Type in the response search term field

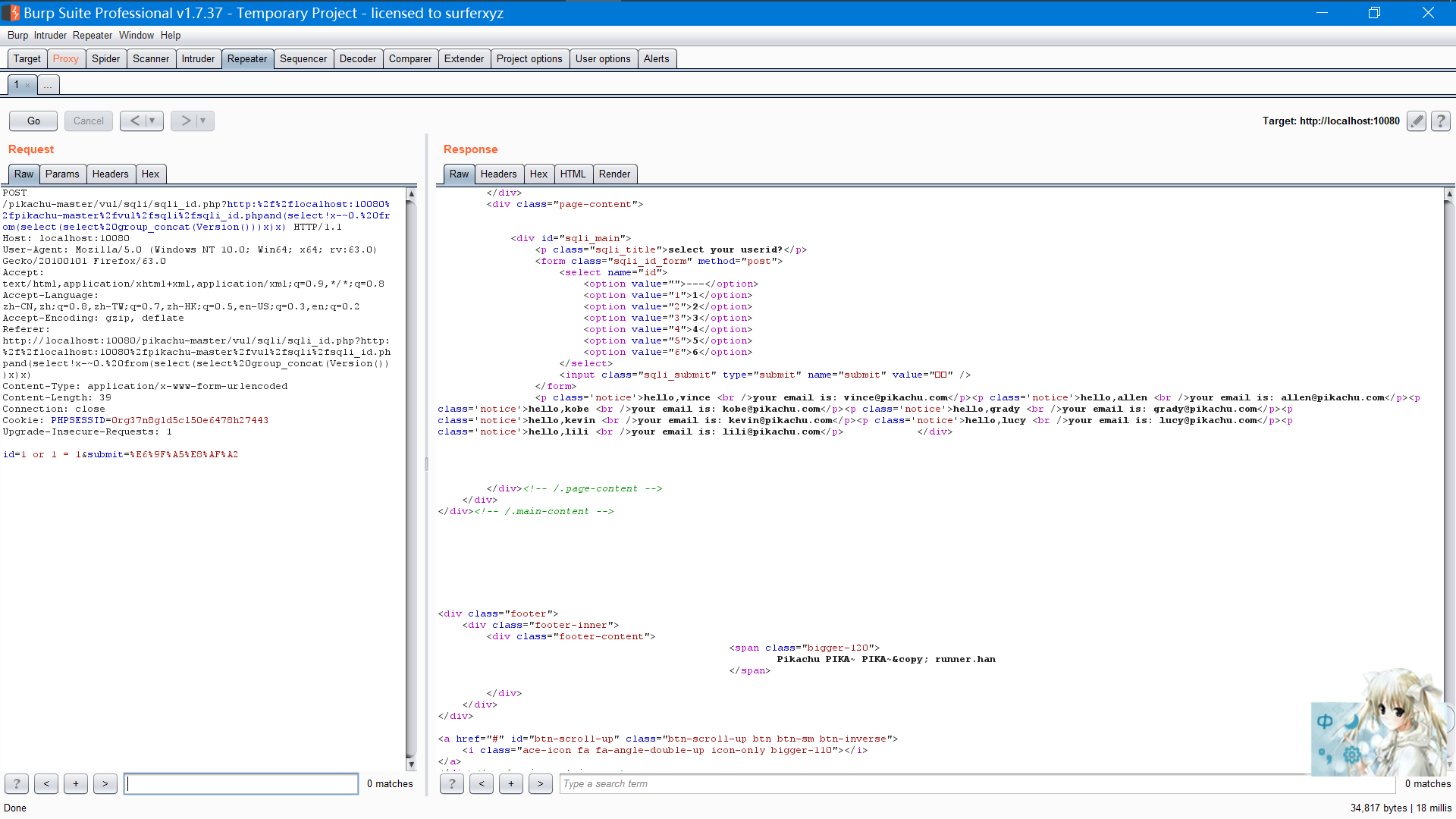(977, 783)
